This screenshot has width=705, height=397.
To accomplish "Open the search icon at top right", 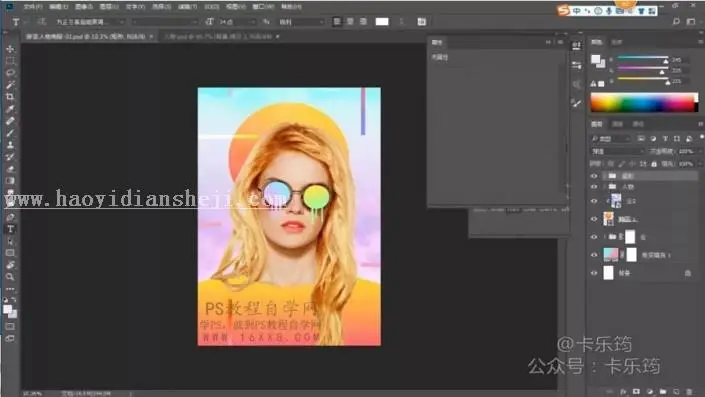I will pyautogui.click(x=676, y=21).
